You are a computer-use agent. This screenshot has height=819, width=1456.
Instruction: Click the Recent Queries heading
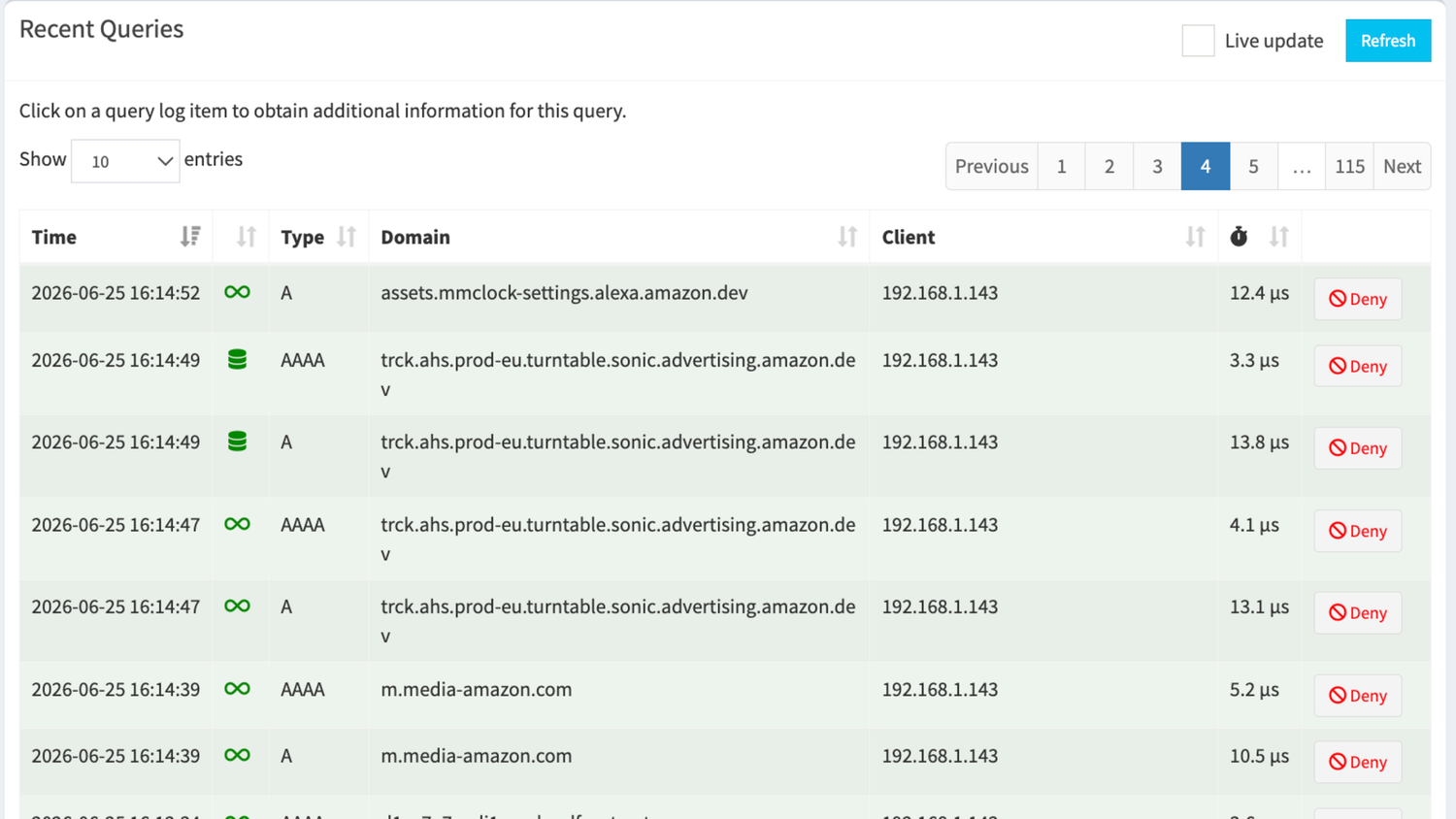click(x=101, y=29)
